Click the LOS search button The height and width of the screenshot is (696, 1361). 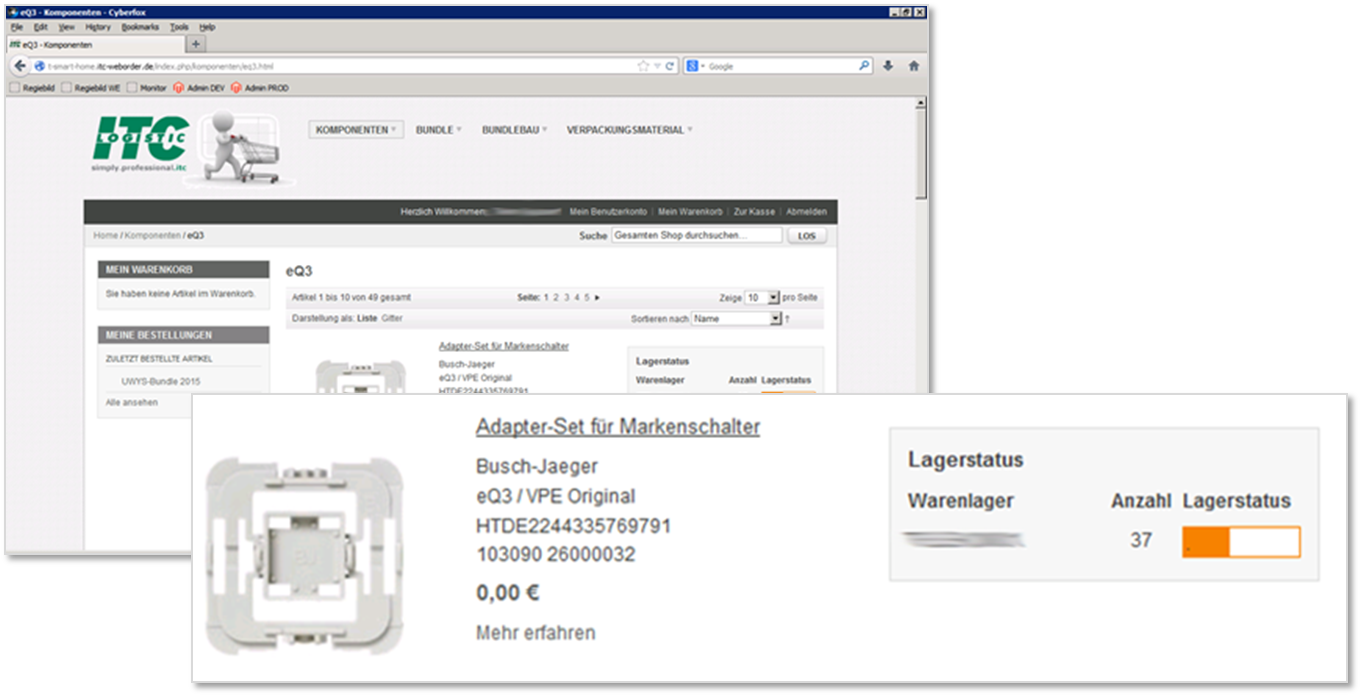pos(806,236)
